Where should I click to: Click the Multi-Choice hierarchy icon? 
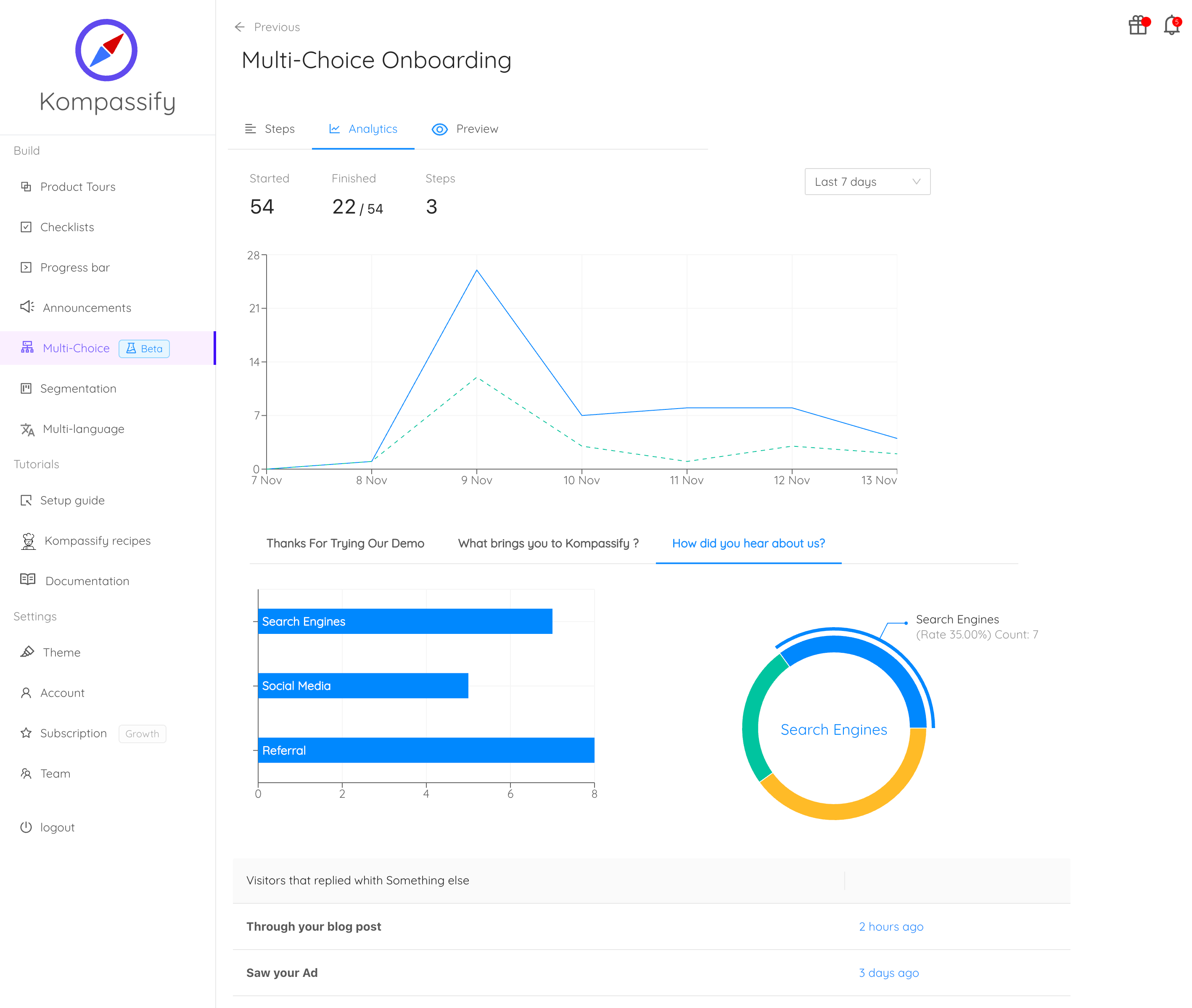[27, 348]
